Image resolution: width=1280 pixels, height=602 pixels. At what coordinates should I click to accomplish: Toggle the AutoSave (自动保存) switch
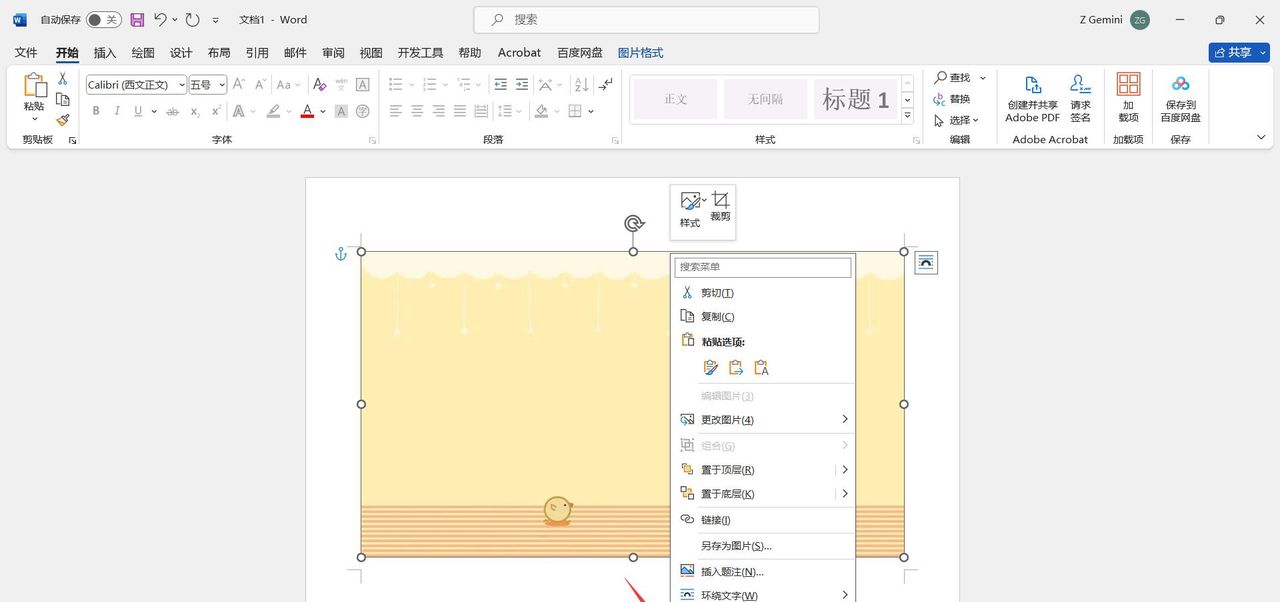(x=103, y=20)
